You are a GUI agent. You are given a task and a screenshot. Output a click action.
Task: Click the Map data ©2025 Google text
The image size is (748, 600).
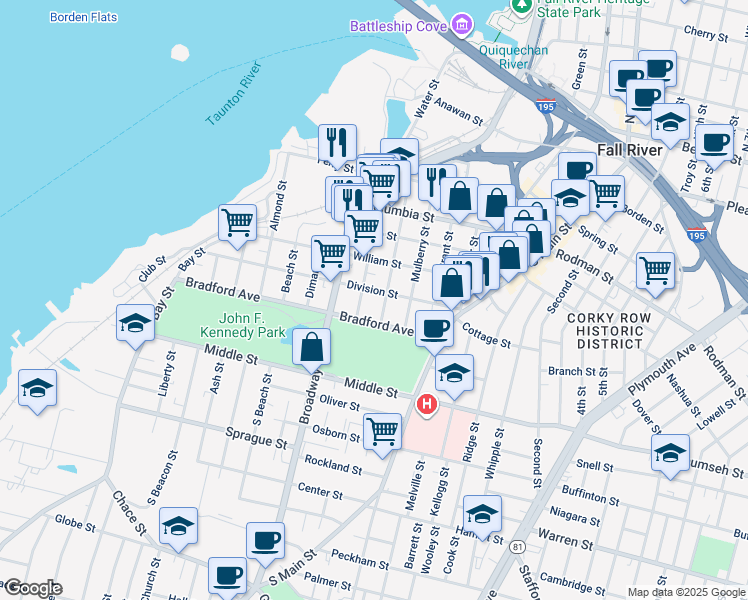click(x=687, y=593)
